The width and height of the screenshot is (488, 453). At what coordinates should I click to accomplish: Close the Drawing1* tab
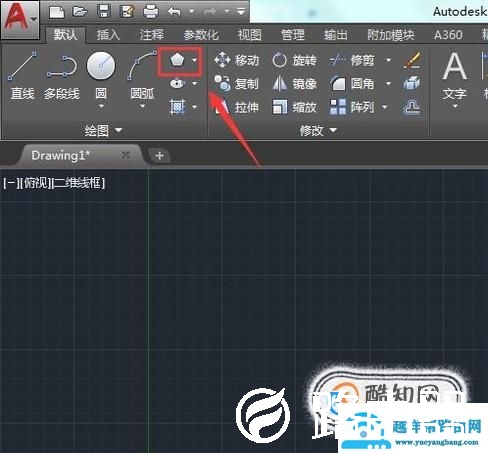126,155
